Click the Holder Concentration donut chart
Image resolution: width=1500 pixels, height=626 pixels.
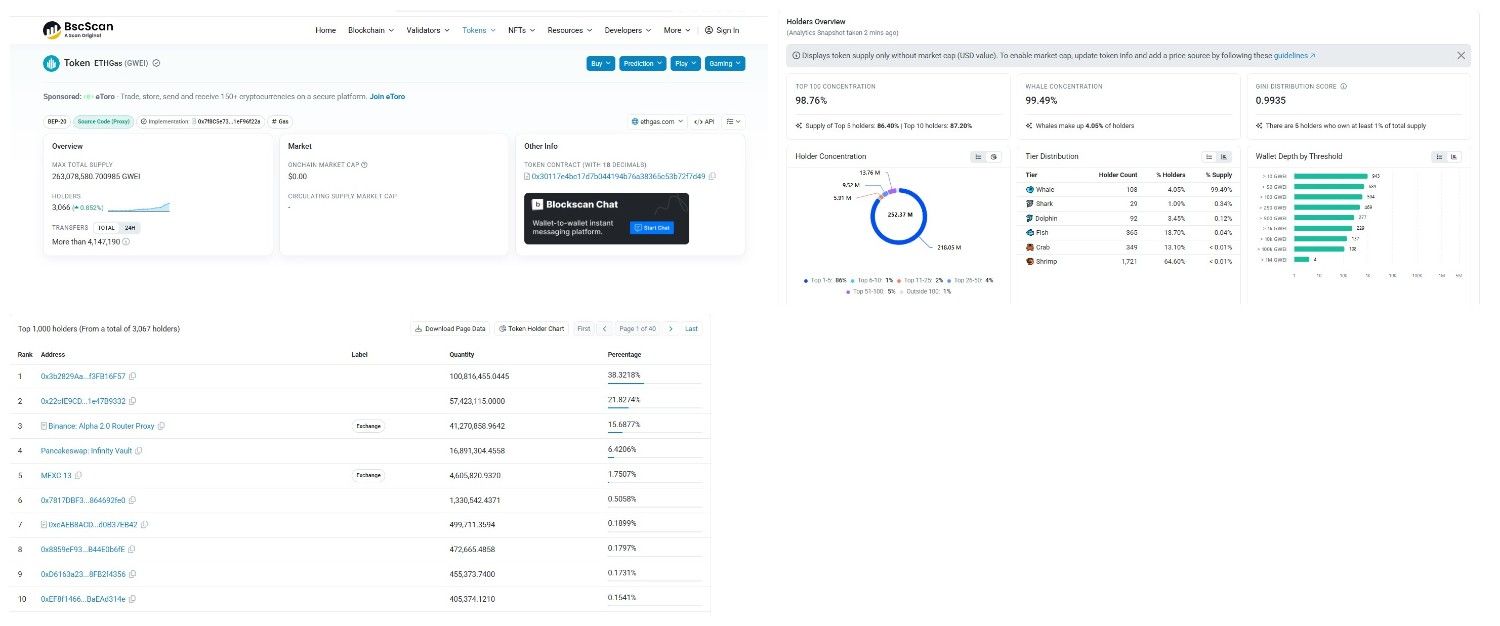[898, 214]
